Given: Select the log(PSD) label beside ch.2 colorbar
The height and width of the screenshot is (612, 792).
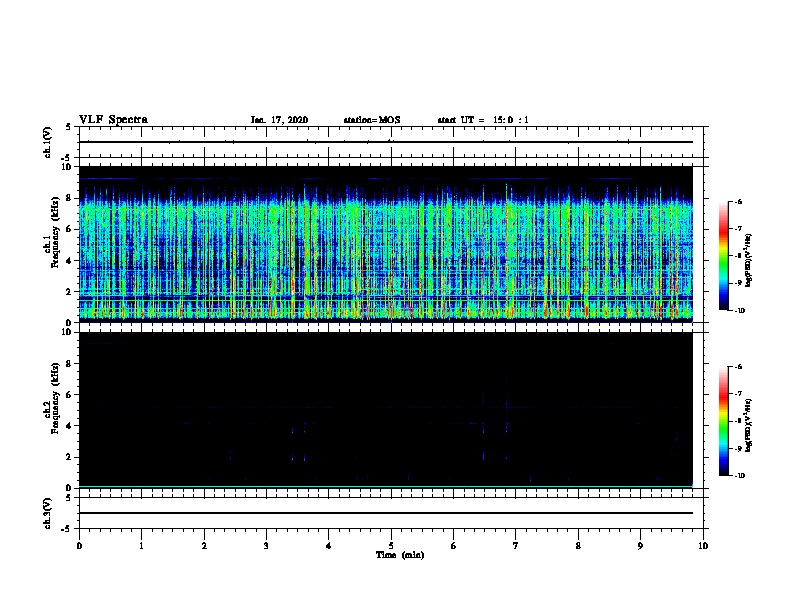Looking at the screenshot, I should 749,426.
